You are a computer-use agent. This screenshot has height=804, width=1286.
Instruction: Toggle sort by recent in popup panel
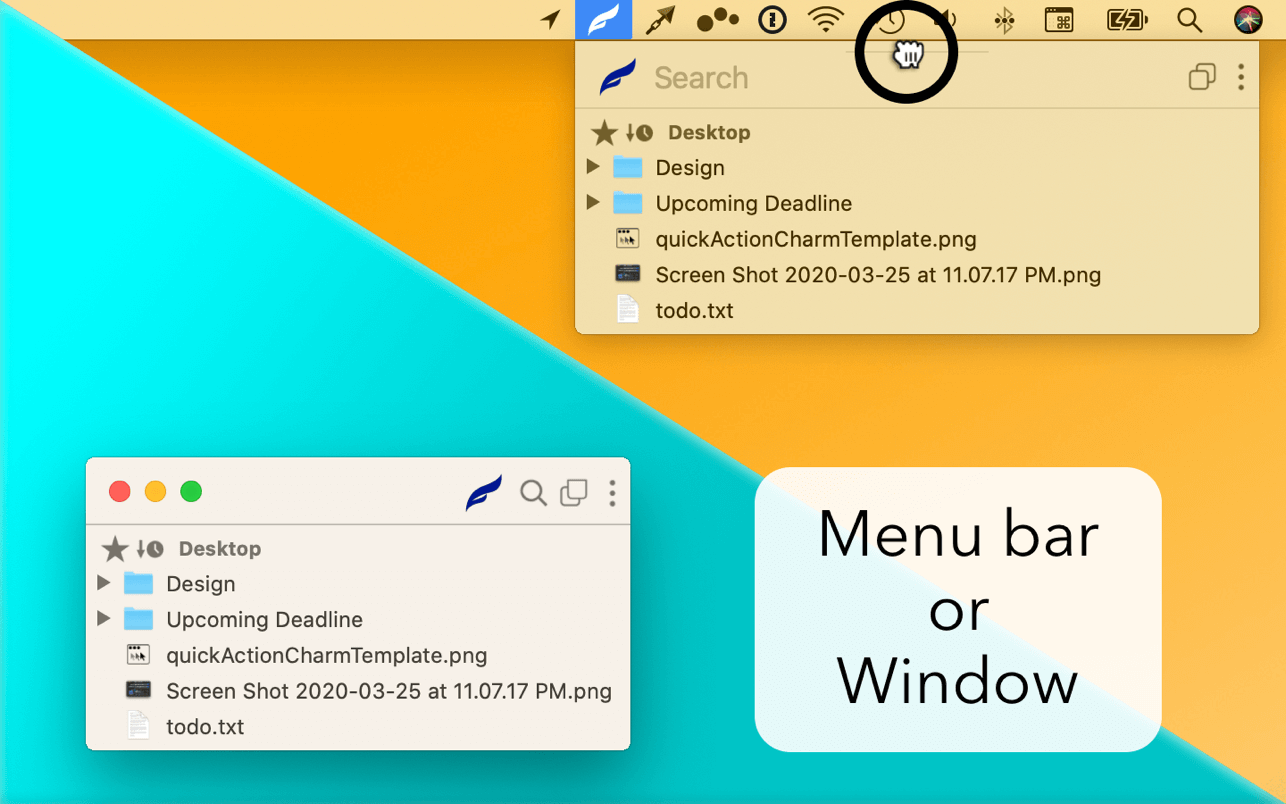click(x=639, y=132)
